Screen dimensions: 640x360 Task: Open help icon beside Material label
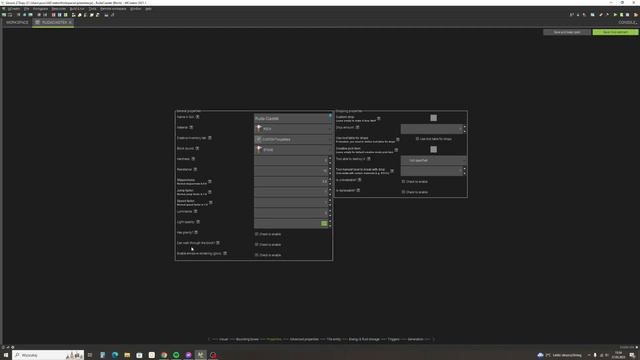pyautogui.click(x=191, y=127)
